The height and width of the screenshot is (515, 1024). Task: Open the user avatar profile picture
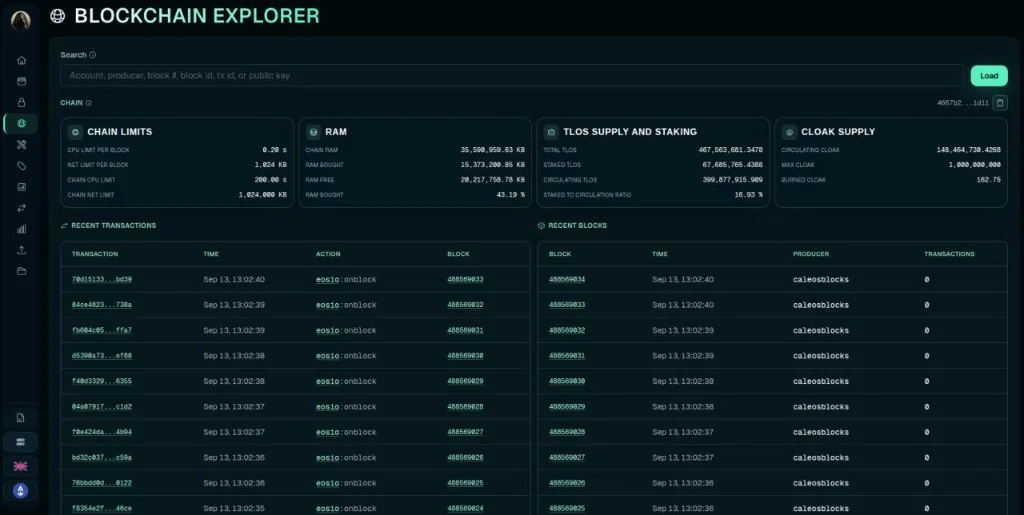click(20, 20)
